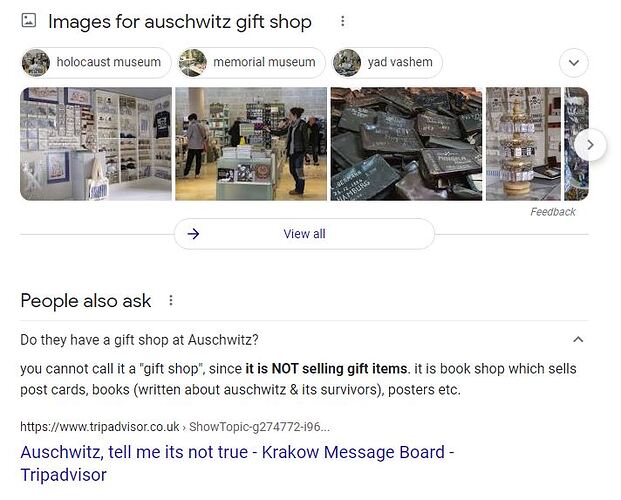The width and height of the screenshot is (621, 500).
Task: Collapse the Auschwitz gift shop question answer
Action: tap(578, 340)
